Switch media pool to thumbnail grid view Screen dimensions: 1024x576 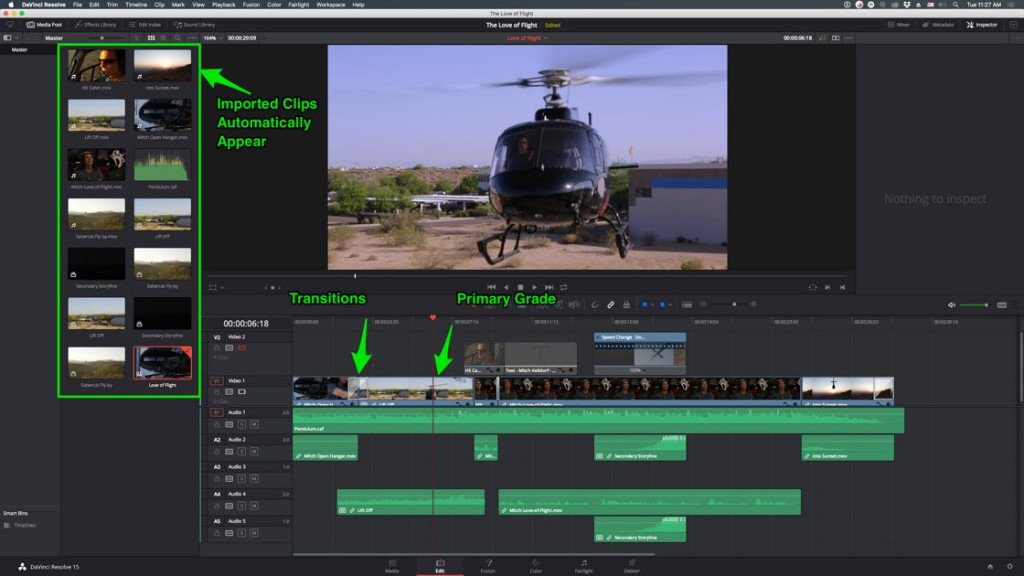coord(152,38)
